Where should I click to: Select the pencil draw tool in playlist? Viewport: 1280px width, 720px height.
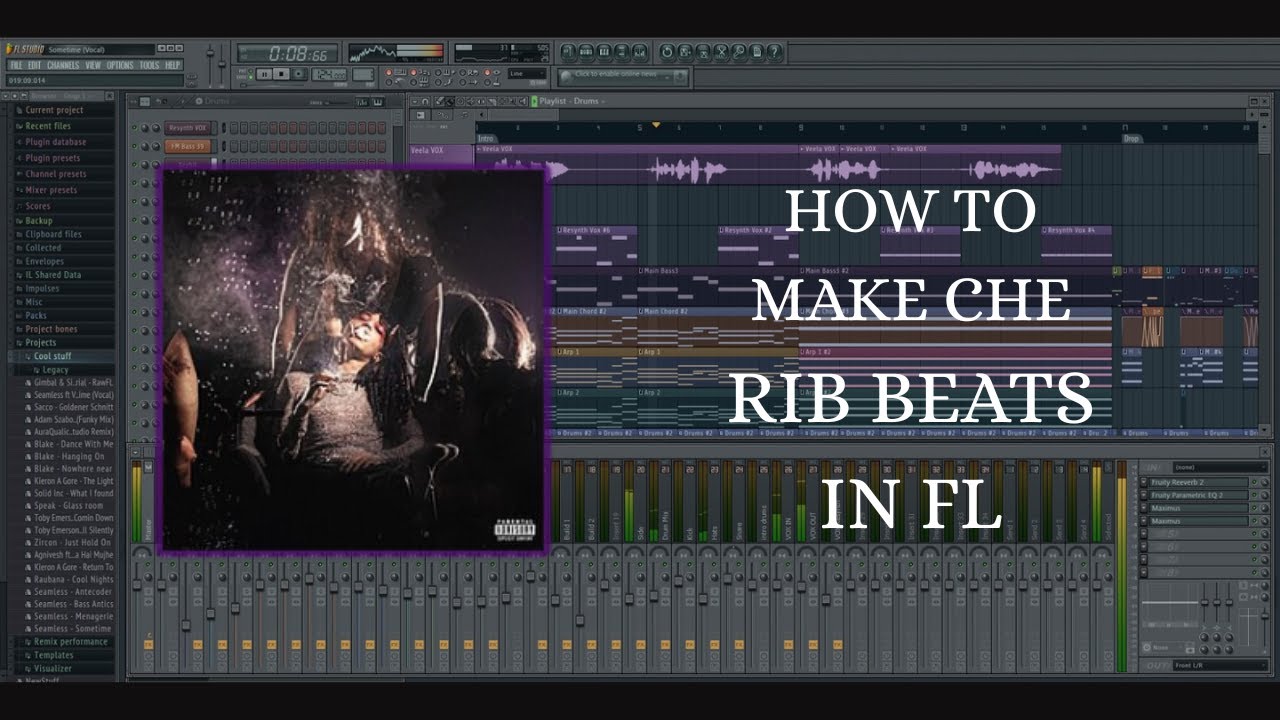point(440,101)
